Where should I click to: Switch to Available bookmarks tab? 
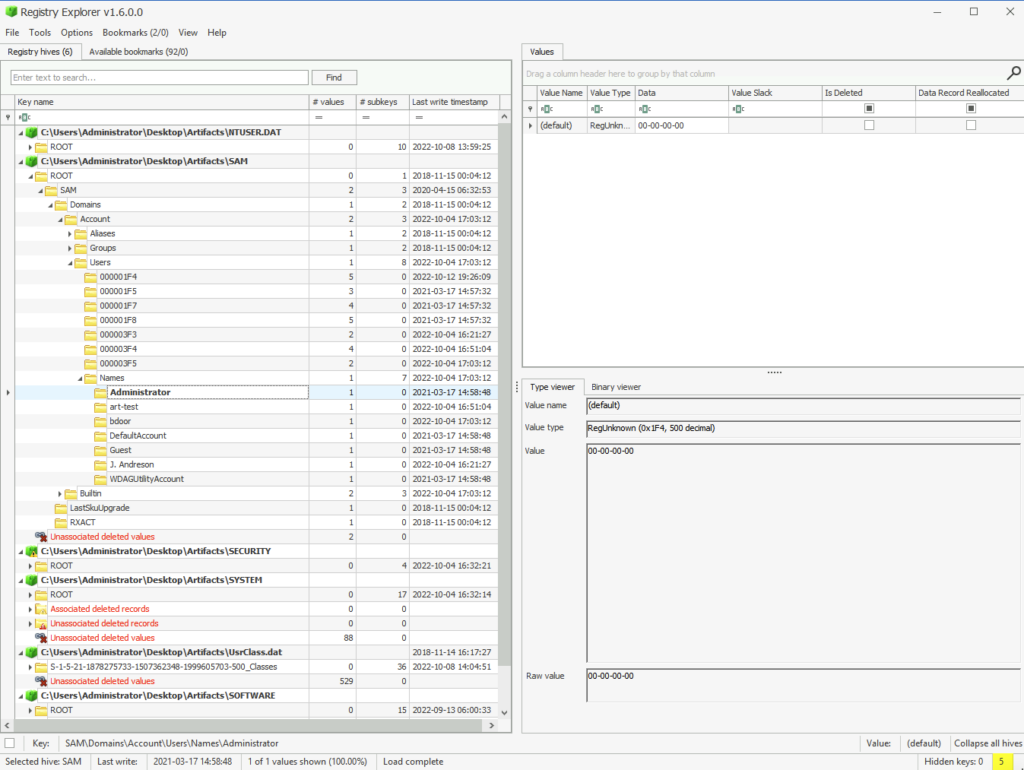pos(138,52)
